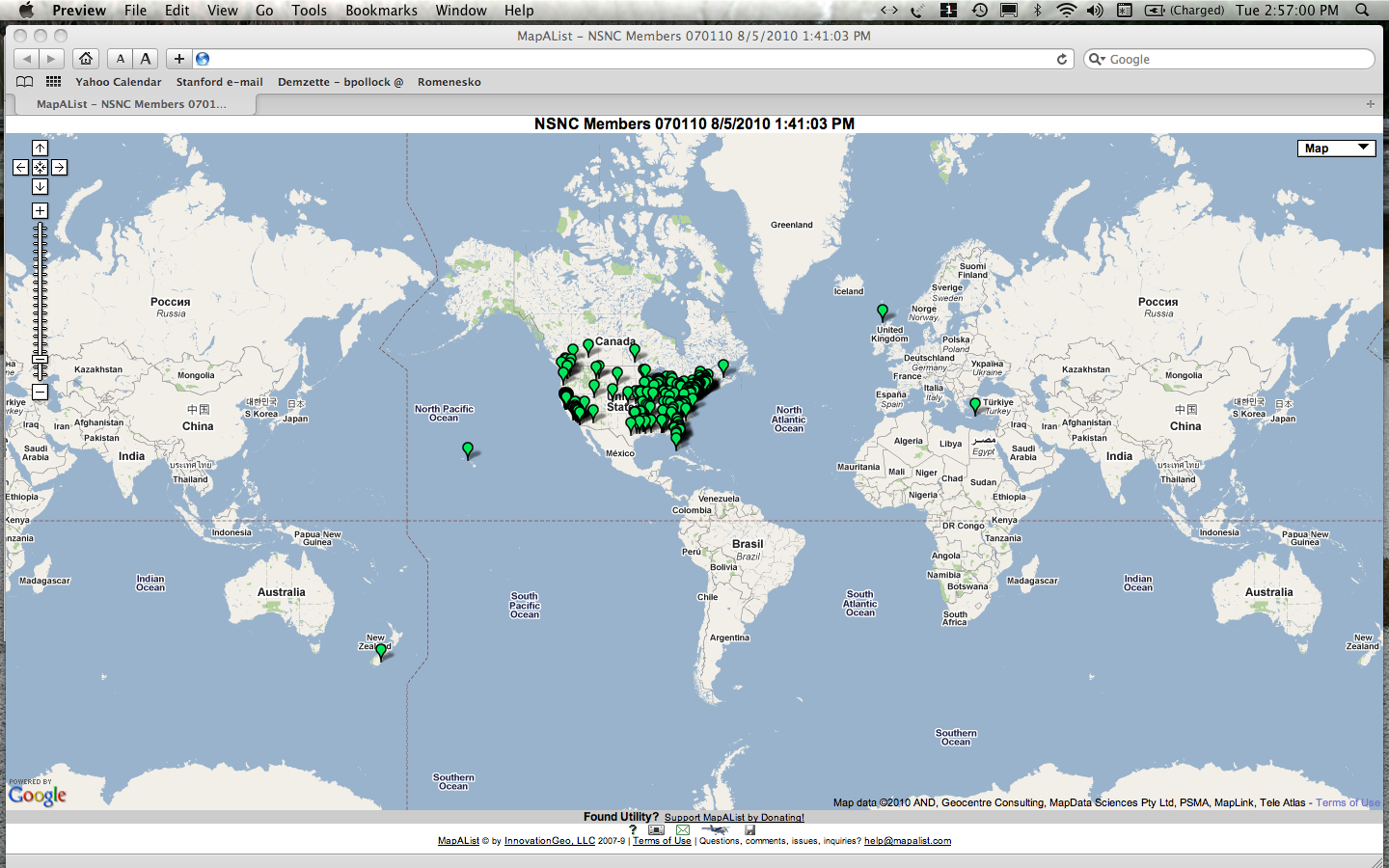Image resolution: width=1389 pixels, height=868 pixels.
Task: Zoom in with the plus button on map
Action: click(40, 209)
